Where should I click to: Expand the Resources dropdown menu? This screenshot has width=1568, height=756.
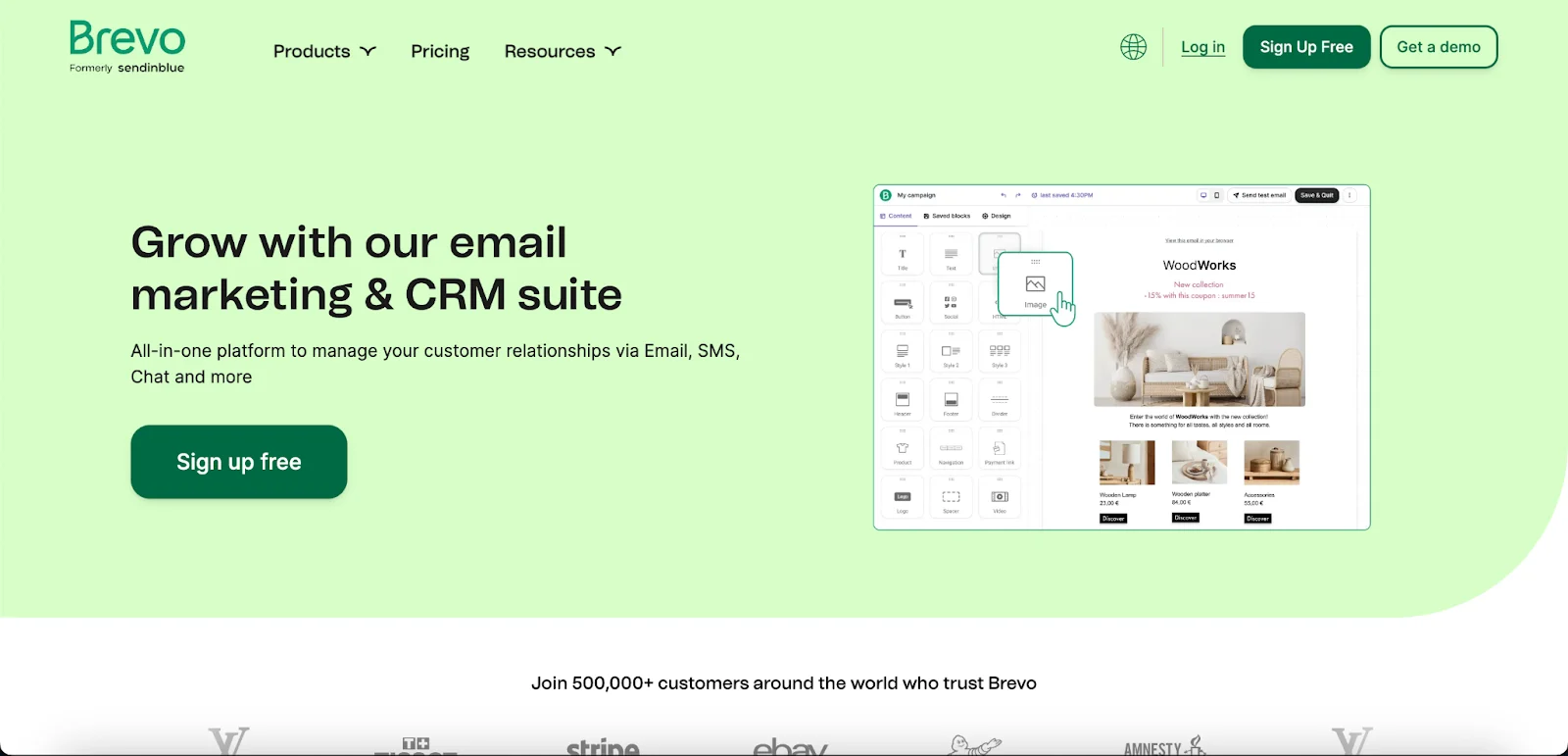coord(563,51)
